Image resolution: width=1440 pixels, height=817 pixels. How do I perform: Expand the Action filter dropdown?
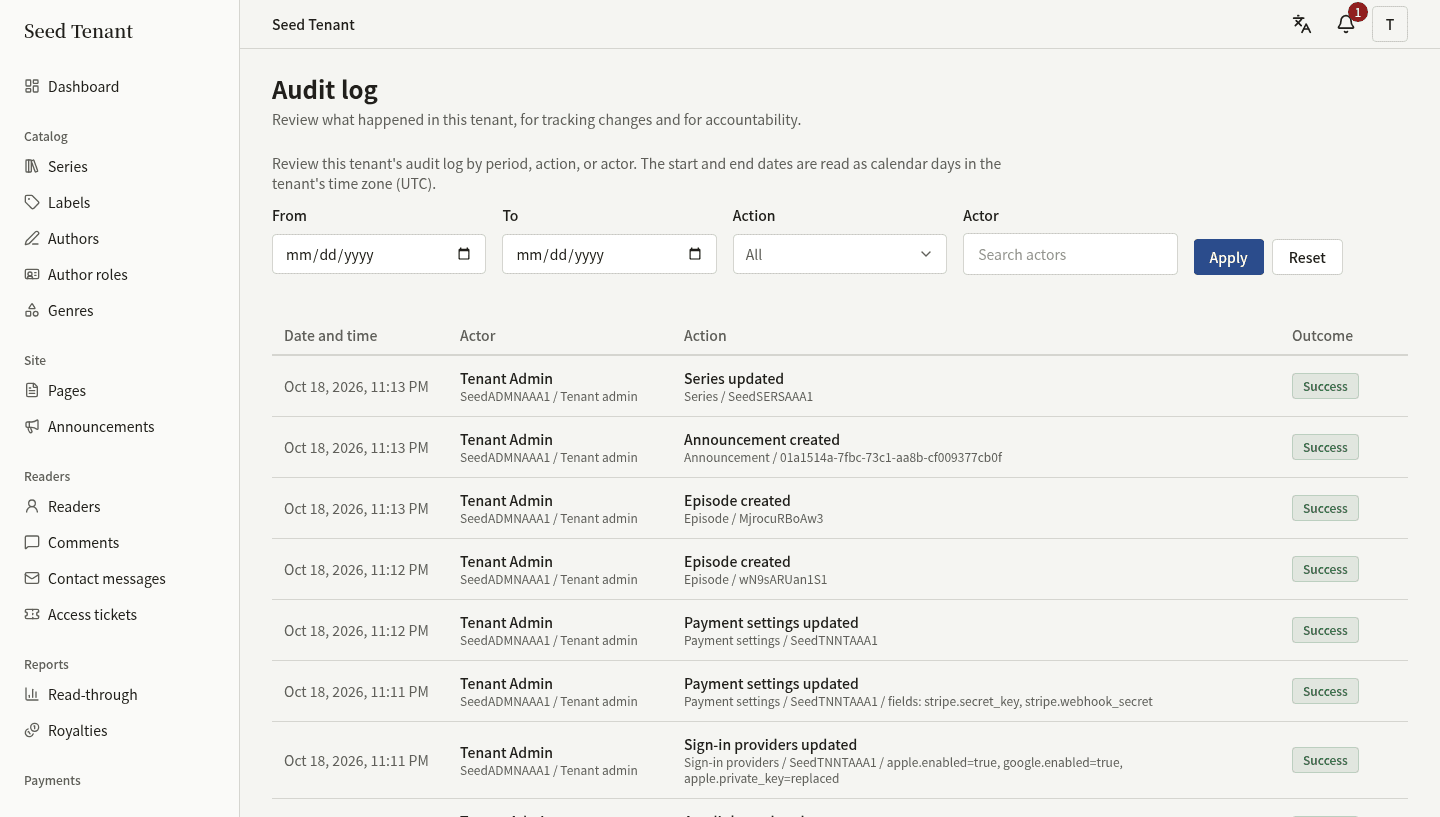coord(840,254)
